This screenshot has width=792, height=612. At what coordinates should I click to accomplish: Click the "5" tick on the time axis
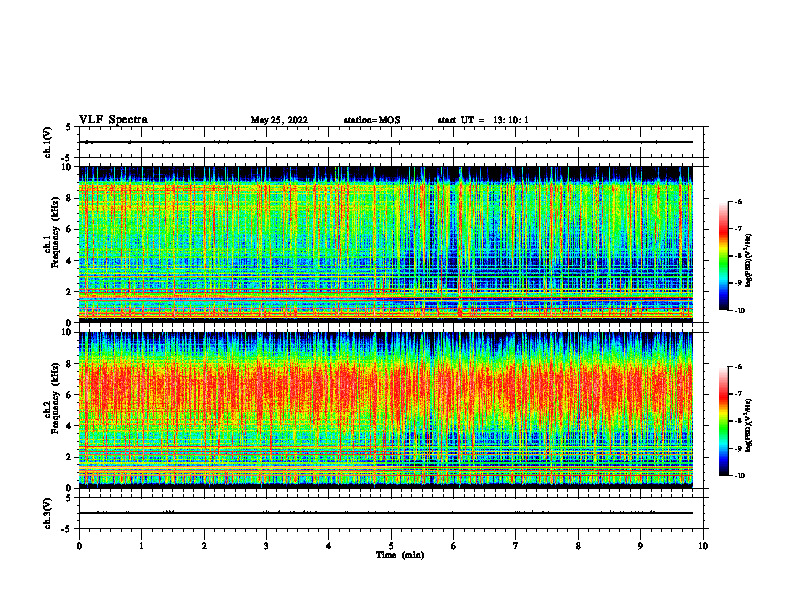[391, 546]
